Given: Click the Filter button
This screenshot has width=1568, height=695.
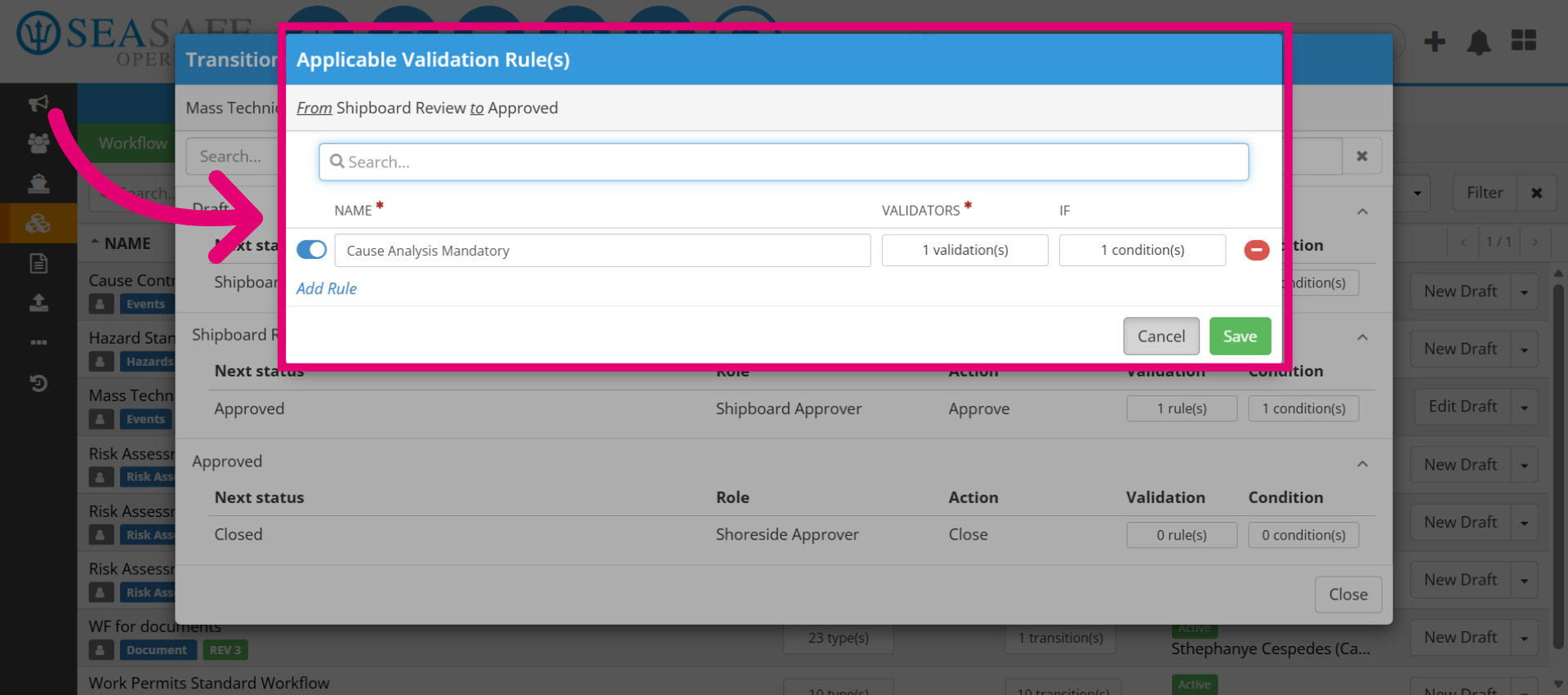Looking at the screenshot, I should click(x=1484, y=193).
